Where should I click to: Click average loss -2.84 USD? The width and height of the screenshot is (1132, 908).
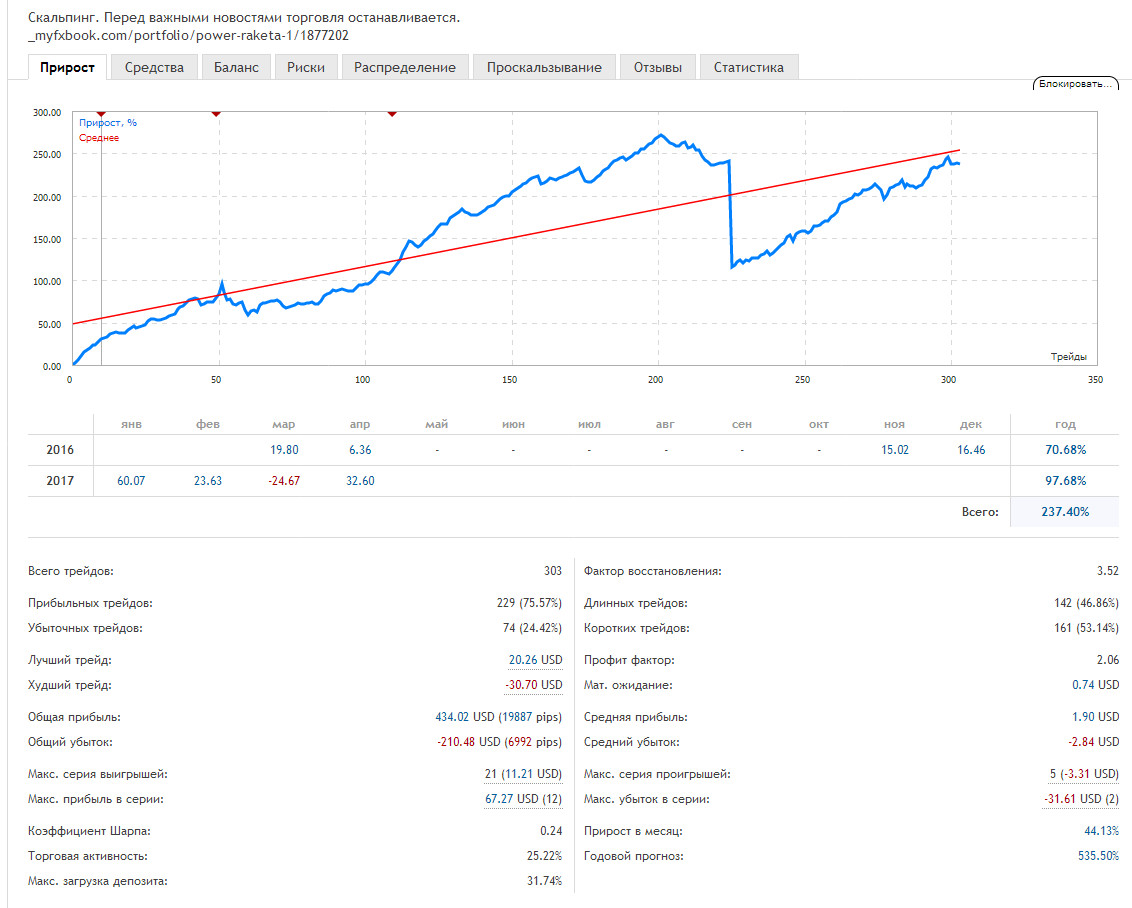coord(1094,742)
